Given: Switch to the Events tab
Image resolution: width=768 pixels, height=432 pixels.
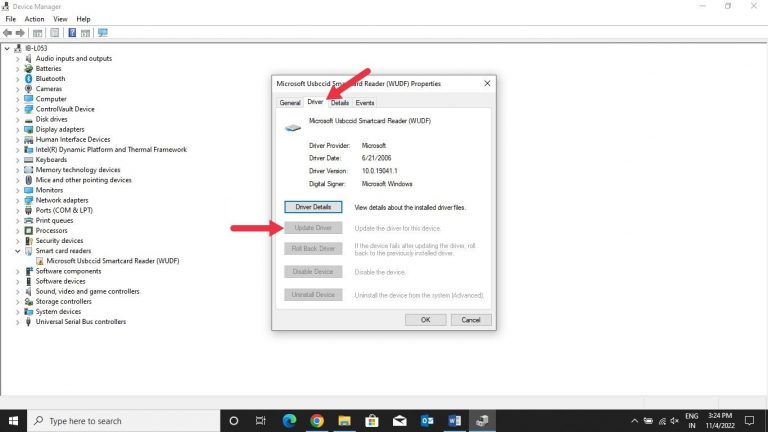Looking at the screenshot, I should [x=365, y=102].
